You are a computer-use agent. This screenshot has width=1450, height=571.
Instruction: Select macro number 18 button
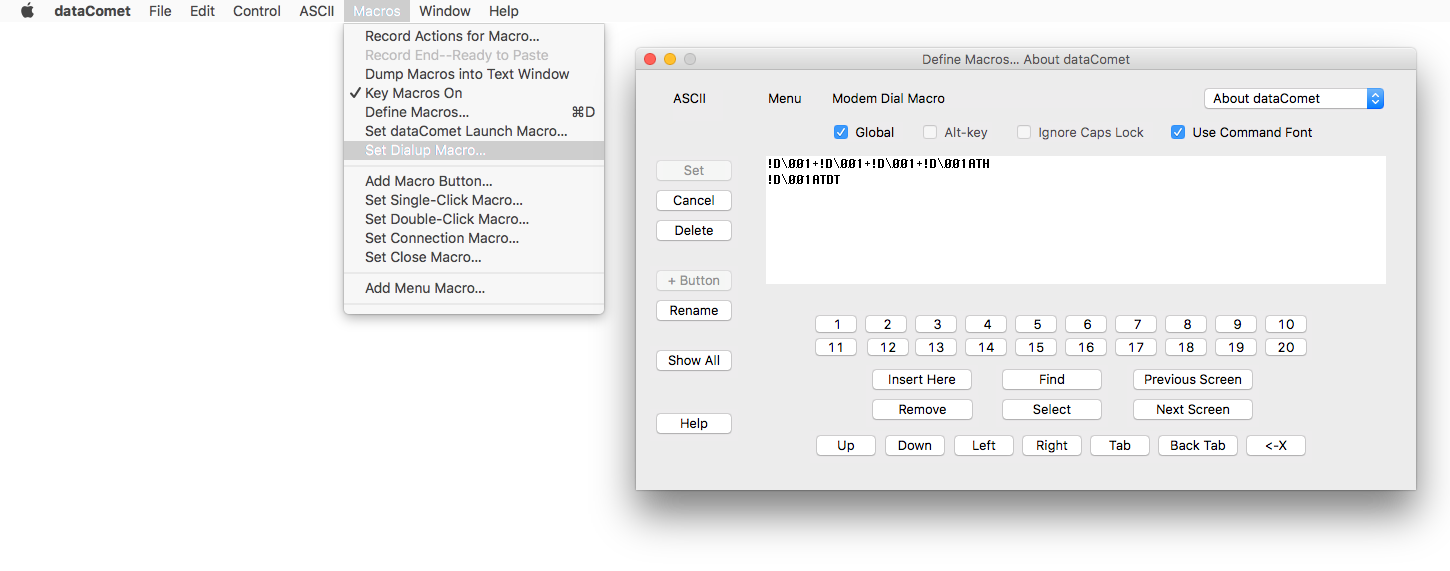pyautogui.click(x=1187, y=347)
